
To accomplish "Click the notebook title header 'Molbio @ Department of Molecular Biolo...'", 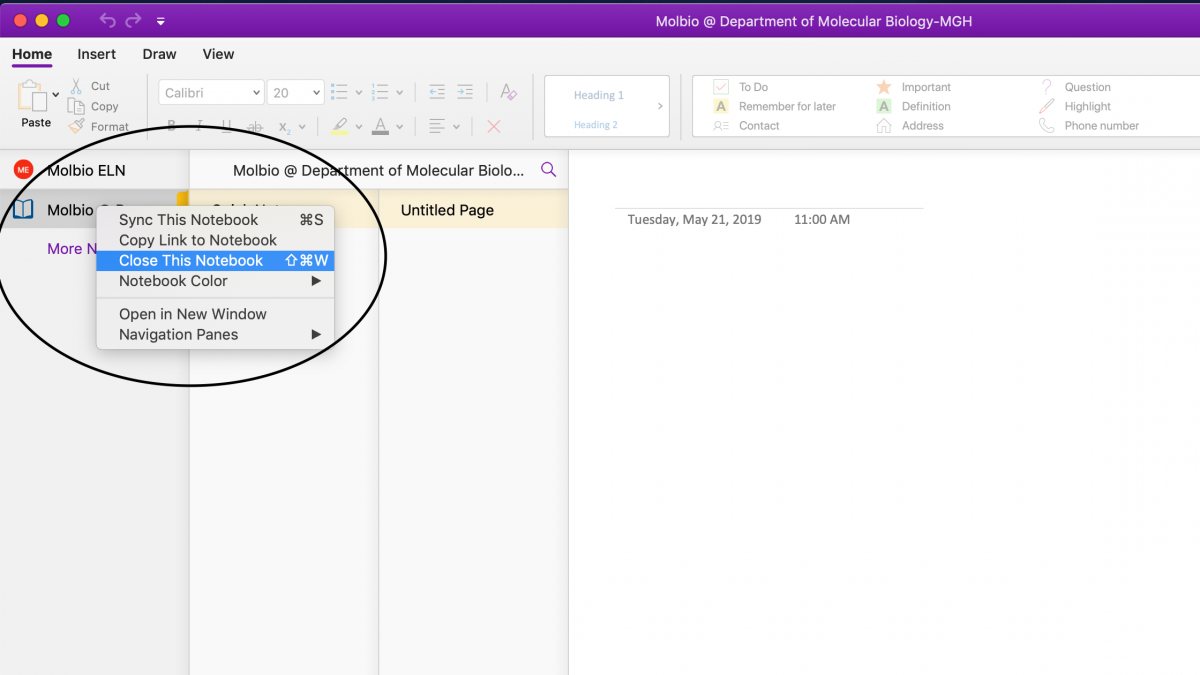I will tap(378, 170).
